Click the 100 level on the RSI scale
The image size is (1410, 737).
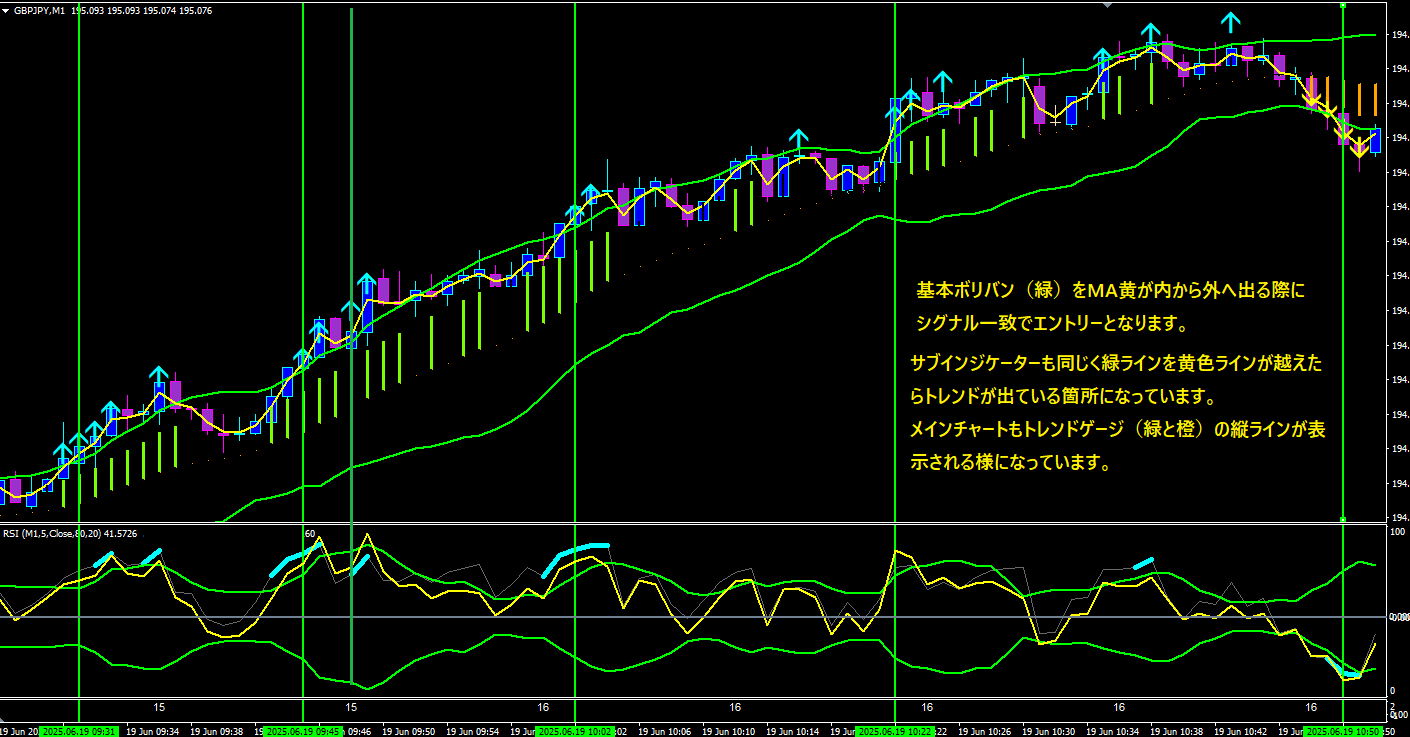coord(1396,530)
